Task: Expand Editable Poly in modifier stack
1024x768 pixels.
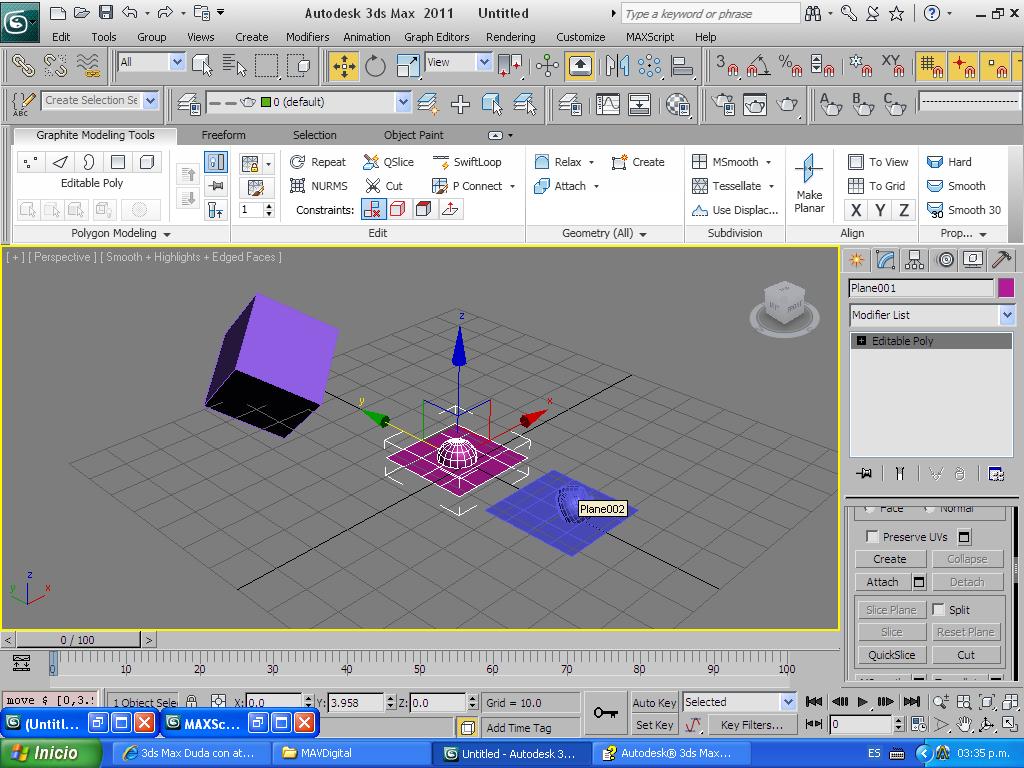Action: [x=861, y=341]
